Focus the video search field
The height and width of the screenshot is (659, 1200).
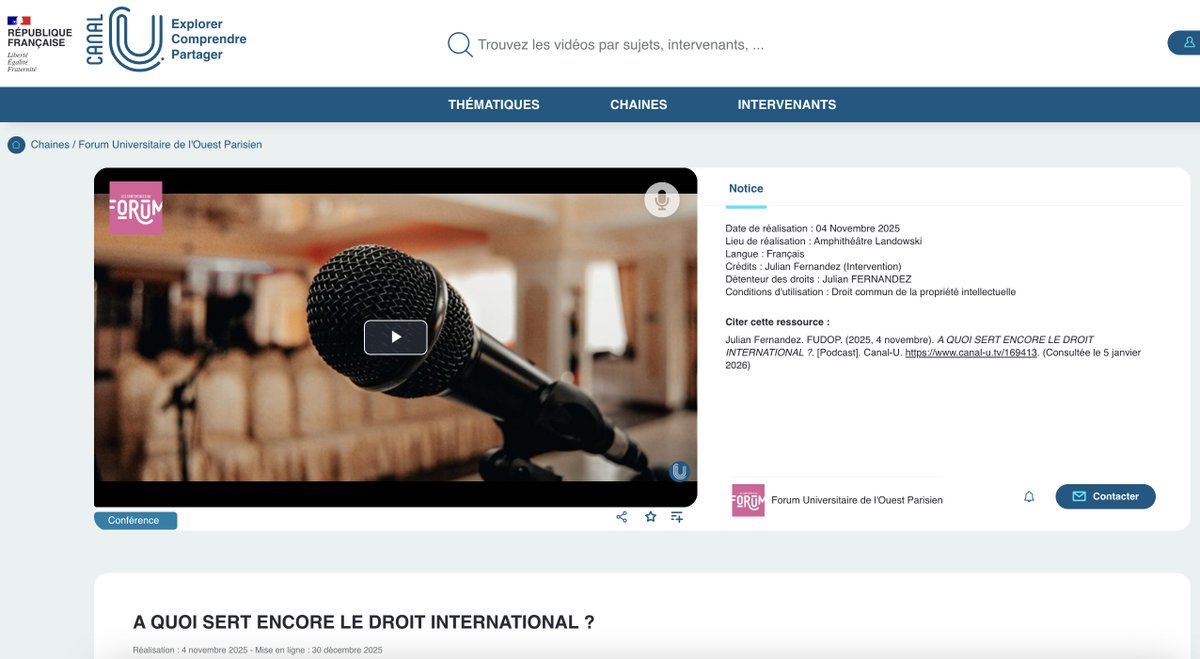620,45
